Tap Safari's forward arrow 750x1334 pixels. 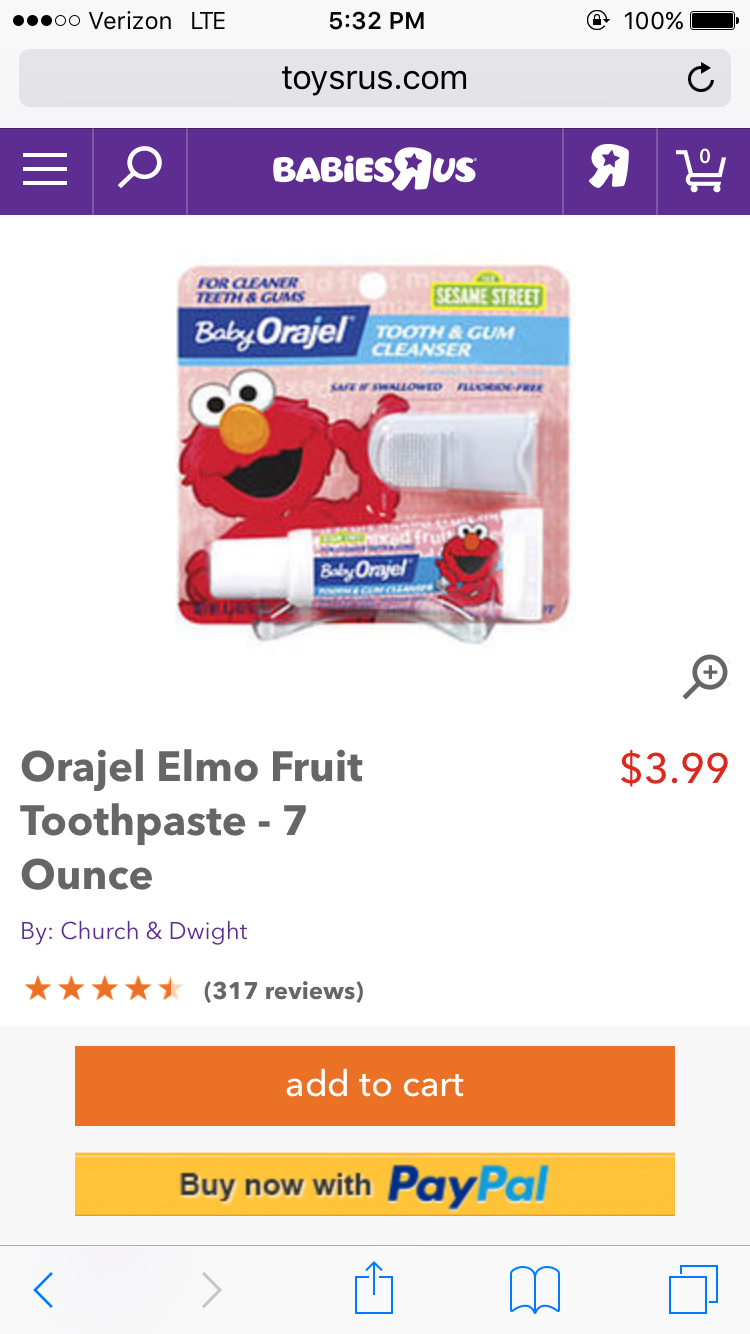(x=210, y=1290)
